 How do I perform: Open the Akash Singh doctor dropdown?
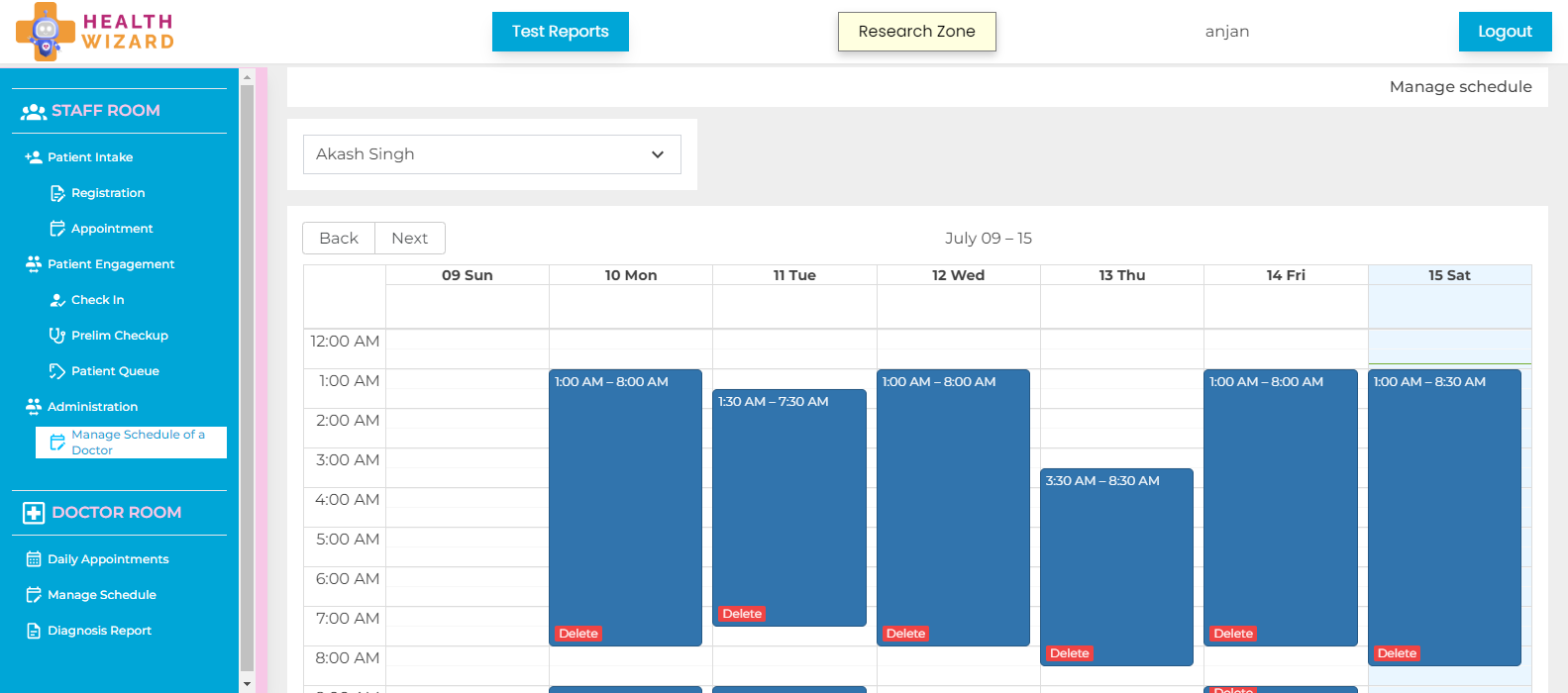(491, 154)
